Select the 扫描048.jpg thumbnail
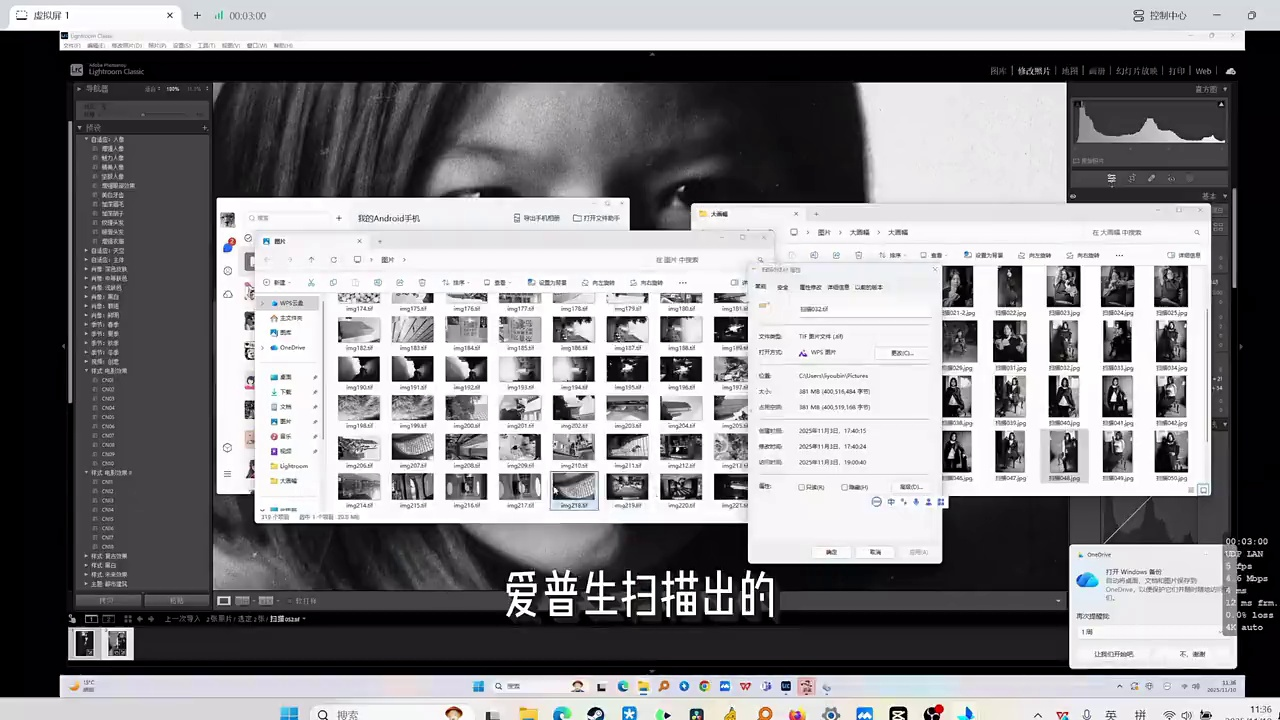This screenshot has height=720, width=1280. pyautogui.click(x=1062, y=457)
